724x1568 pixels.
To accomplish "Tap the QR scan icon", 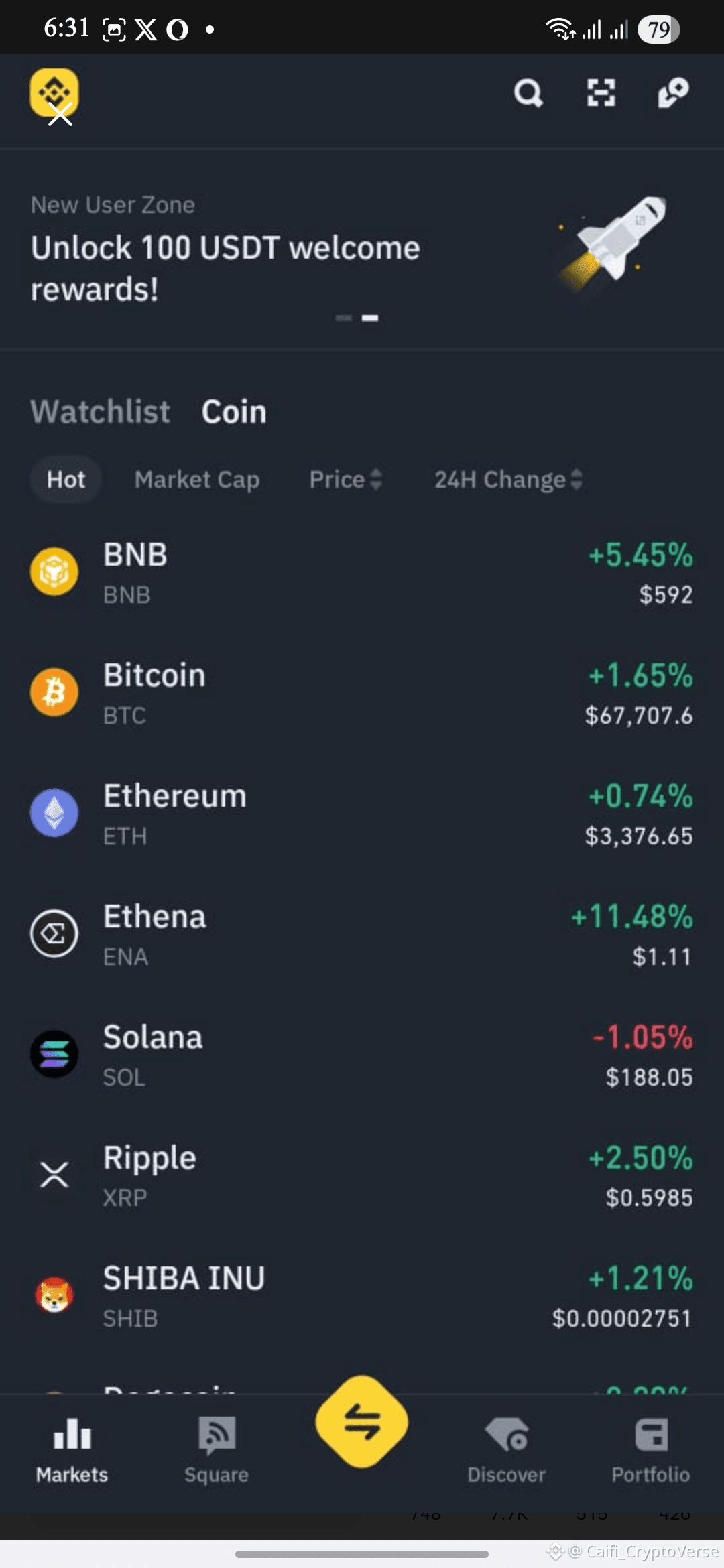I will pos(601,93).
